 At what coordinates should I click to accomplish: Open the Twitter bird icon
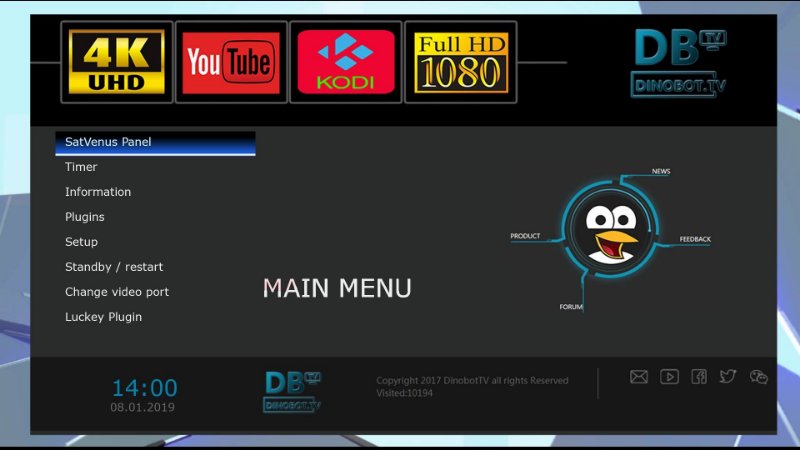point(728,376)
